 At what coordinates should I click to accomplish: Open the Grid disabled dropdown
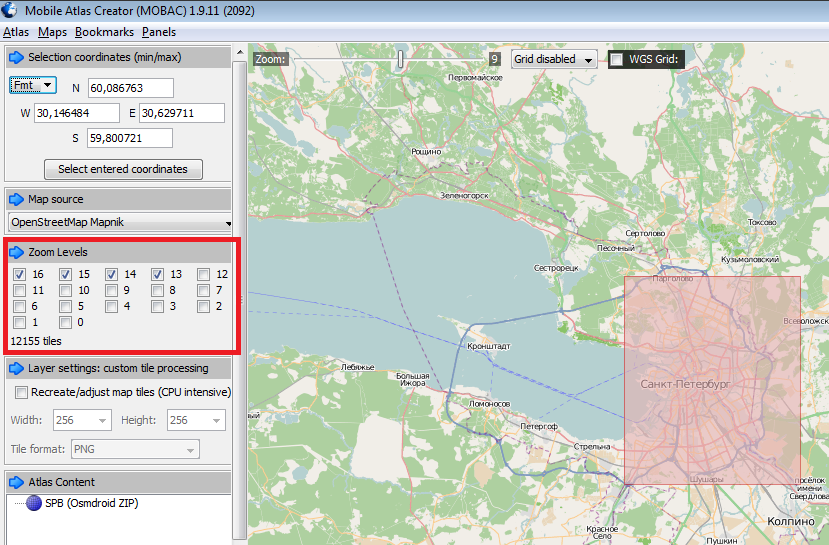pyautogui.click(x=553, y=59)
